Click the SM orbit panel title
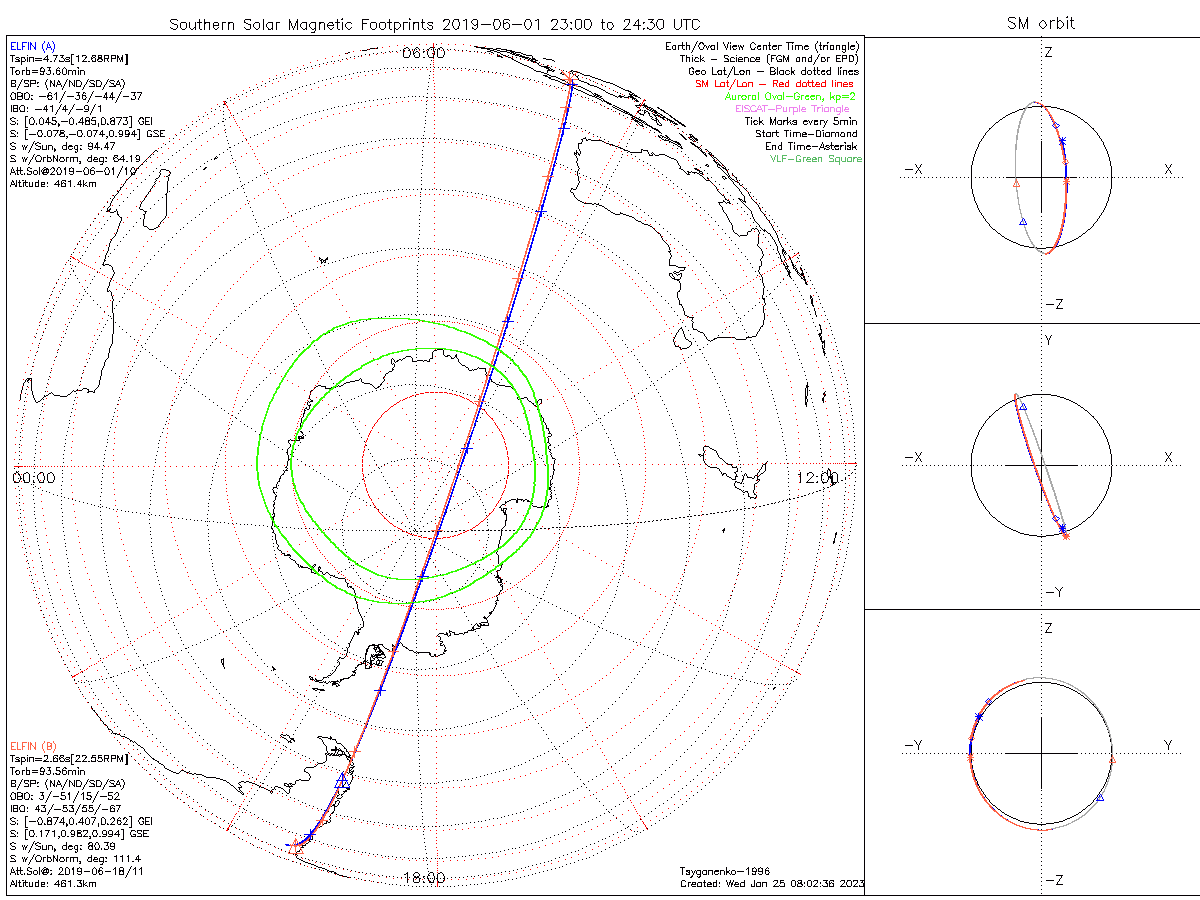This screenshot has height=900, width=1200. click(1040, 24)
